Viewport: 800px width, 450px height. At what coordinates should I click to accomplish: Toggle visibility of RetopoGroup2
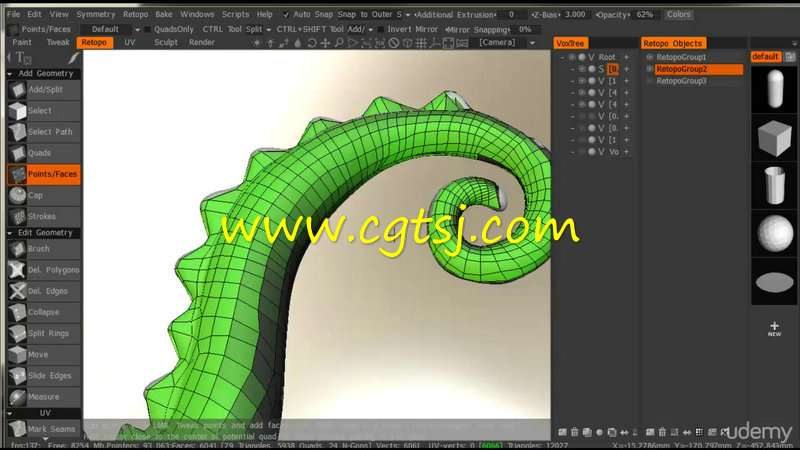(649, 69)
